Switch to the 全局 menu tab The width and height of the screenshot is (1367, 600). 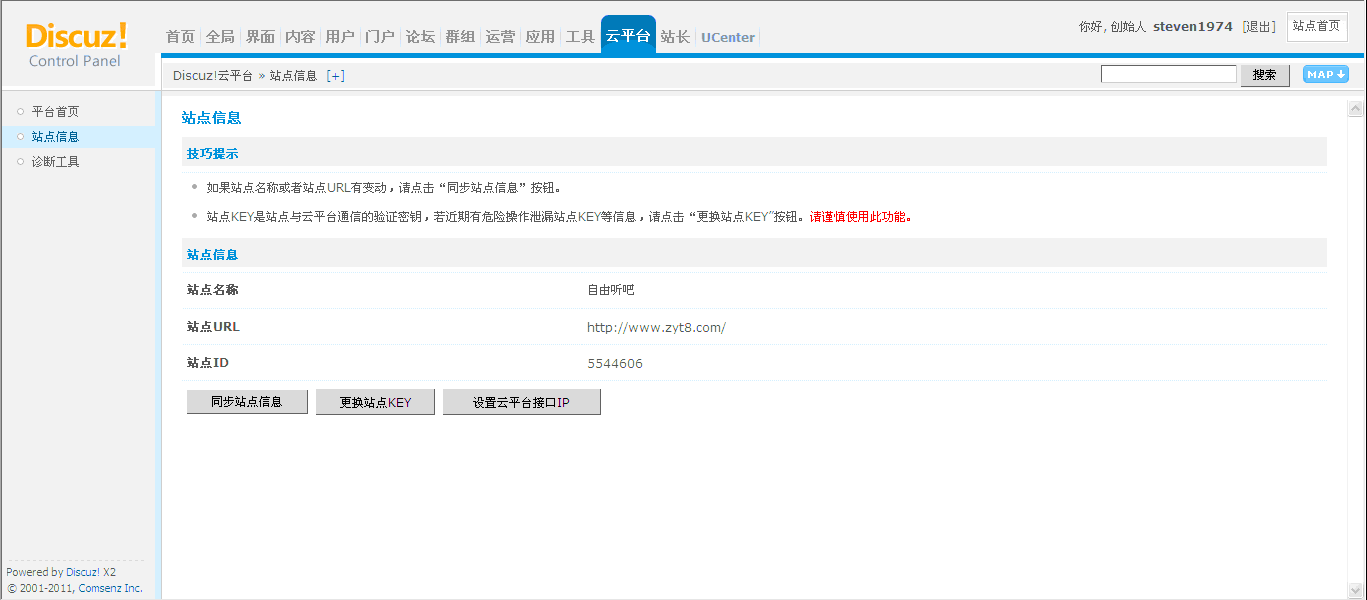[220, 37]
